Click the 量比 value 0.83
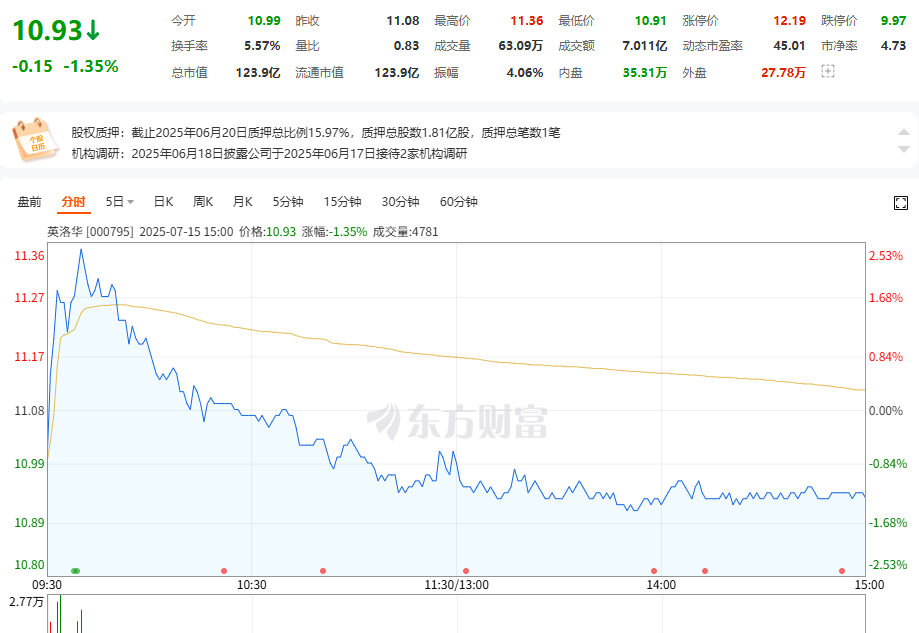This screenshot has height=633, width=919. tap(406, 46)
